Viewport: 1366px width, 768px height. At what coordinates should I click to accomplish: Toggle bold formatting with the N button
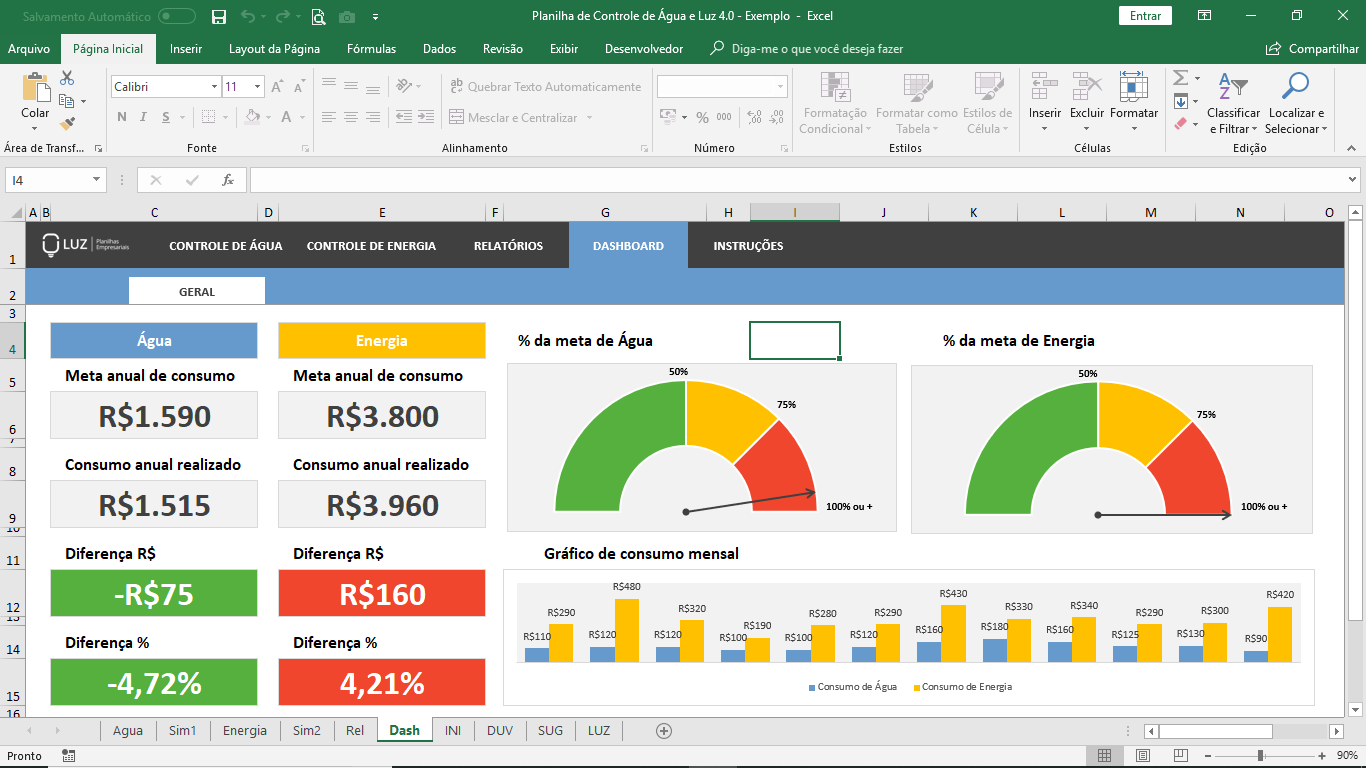[x=122, y=117]
